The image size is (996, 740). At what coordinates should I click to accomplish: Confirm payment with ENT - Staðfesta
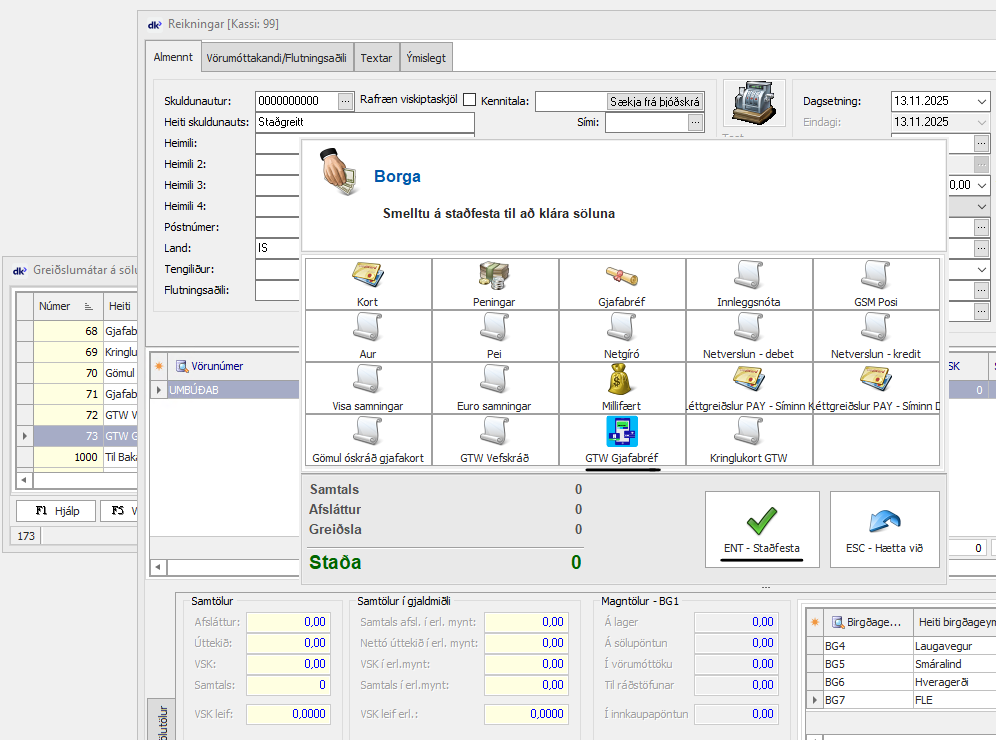coord(762,530)
